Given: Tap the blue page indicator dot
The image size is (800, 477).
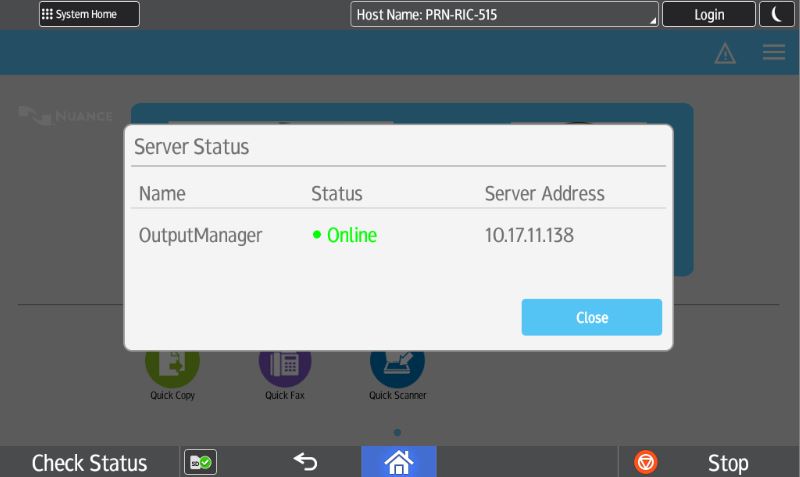Looking at the screenshot, I should pyautogui.click(x=398, y=433).
